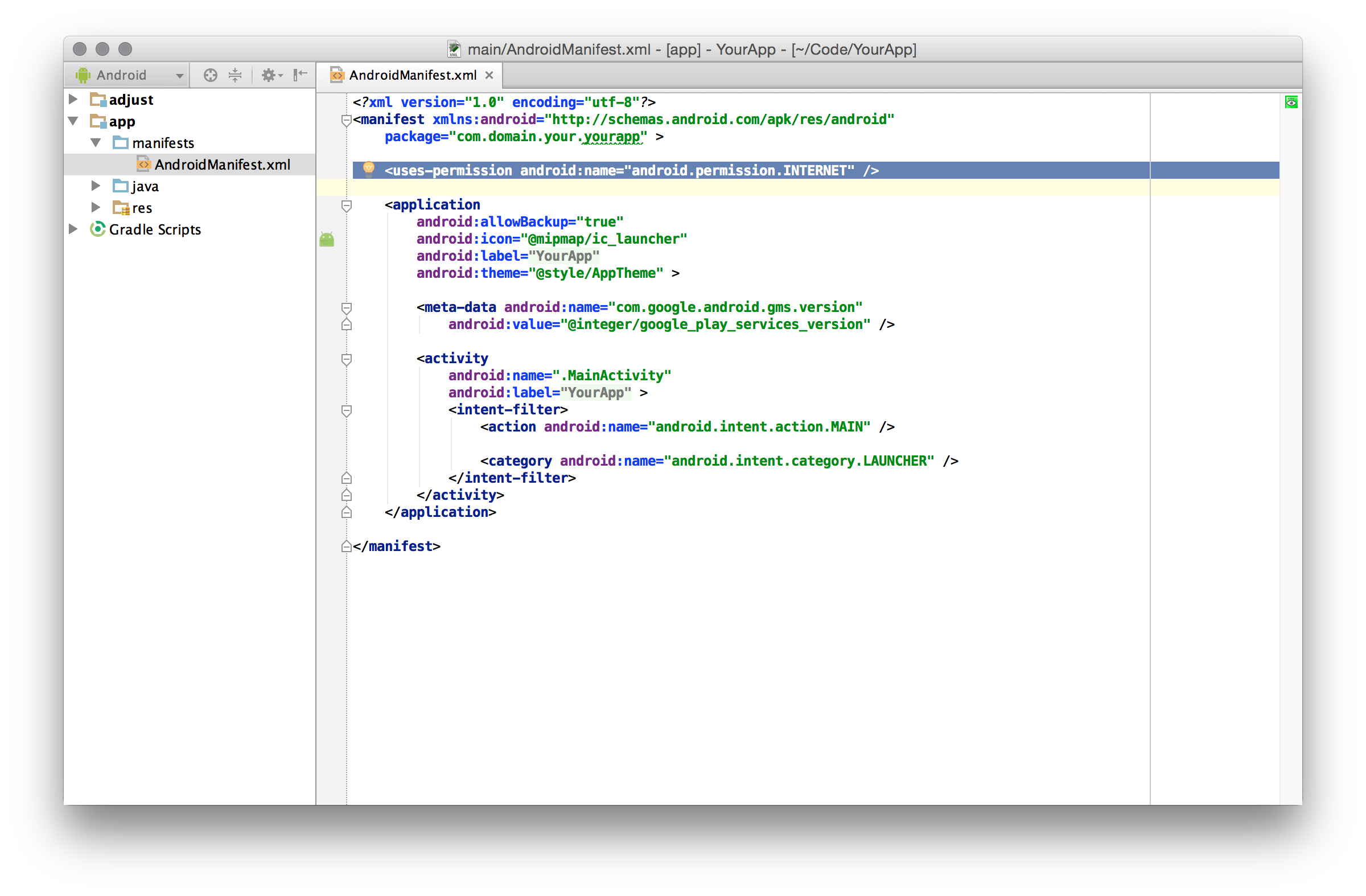Viewport: 1366px width, 896px height.
Task: Select the res folder in tree
Action: pyautogui.click(x=142, y=208)
